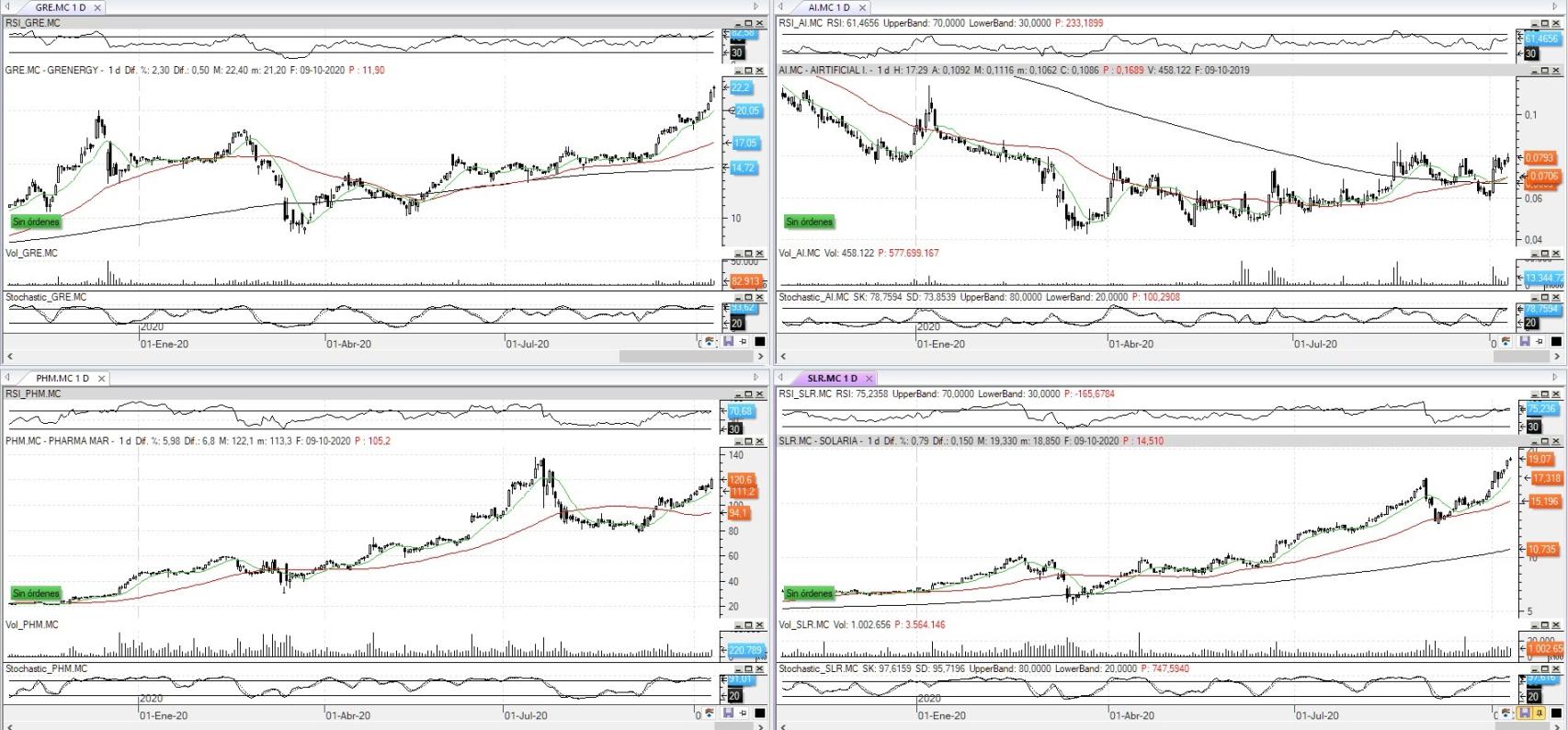1568x730 pixels.
Task: Click 'Sin órdenes' label on GRENERGY chart
Action: click(36, 222)
